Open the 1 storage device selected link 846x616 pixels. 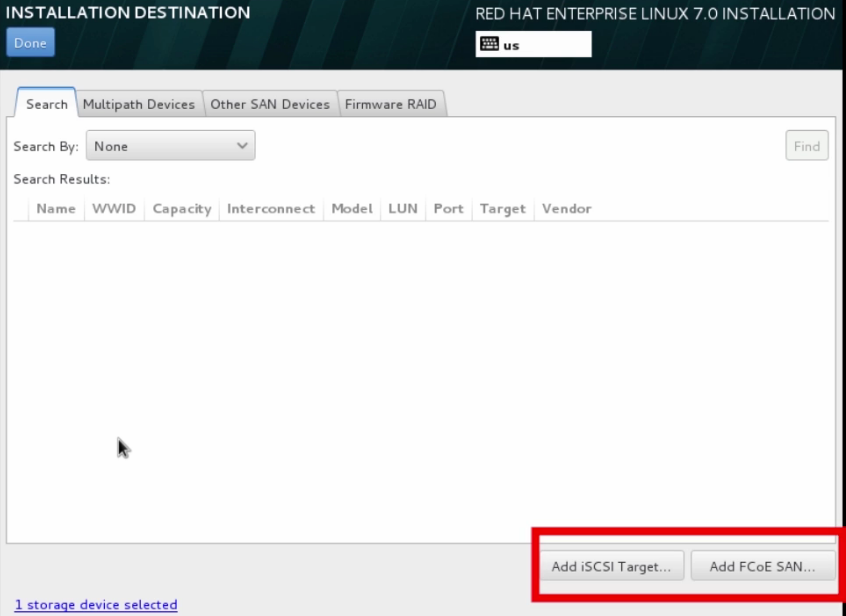(x=96, y=605)
